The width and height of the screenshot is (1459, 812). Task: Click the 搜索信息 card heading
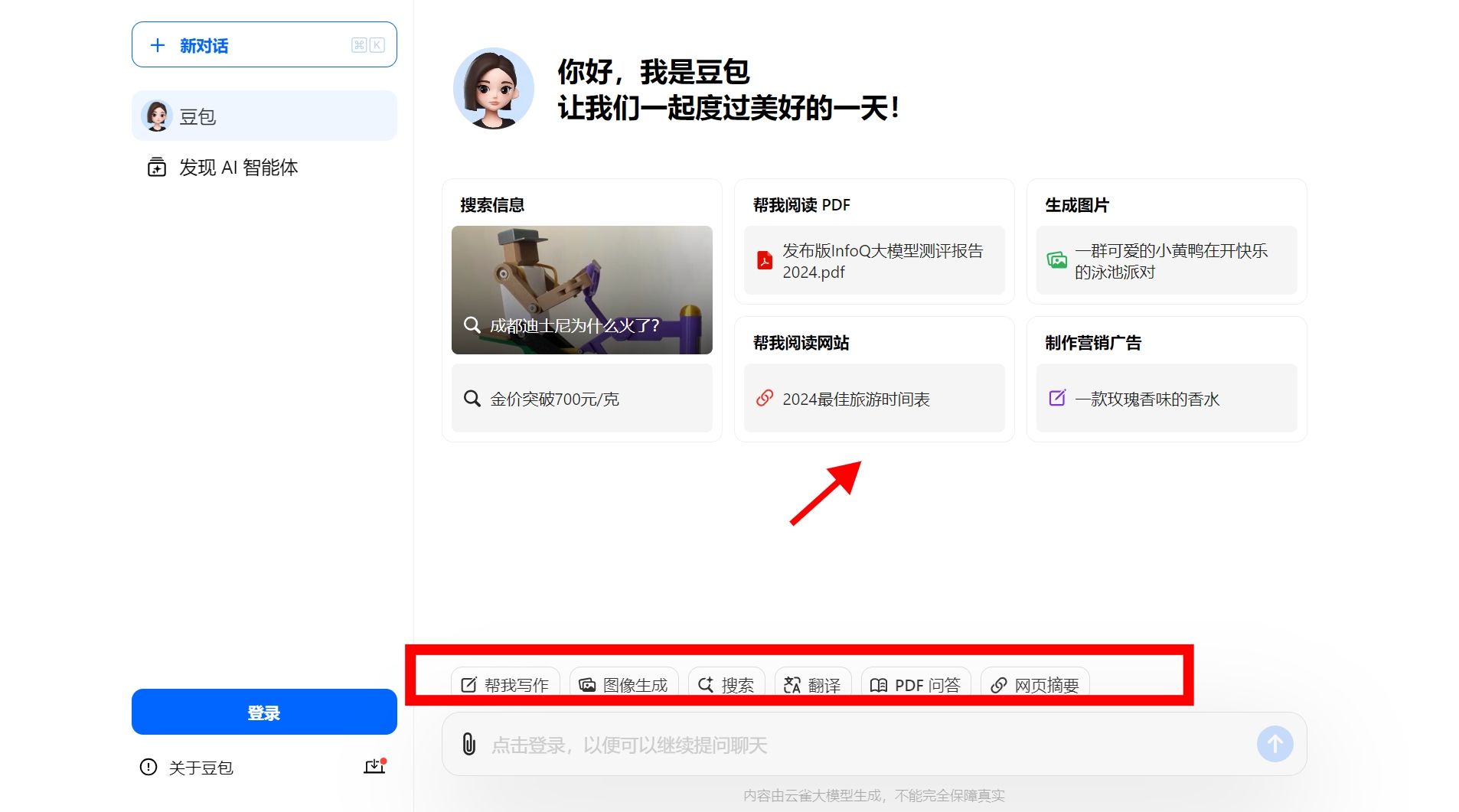(x=492, y=205)
